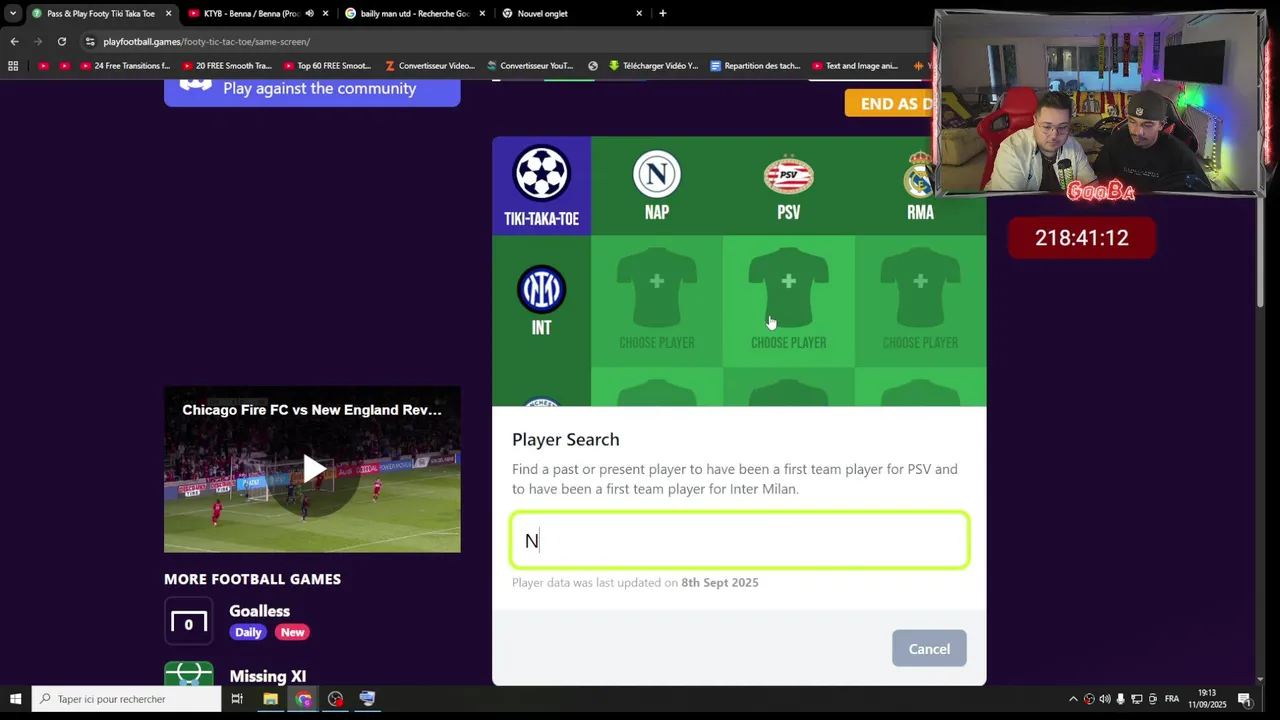This screenshot has width=1280, height=720.
Task: Show hidden system tray icons chevron
Action: click(x=1073, y=699)
